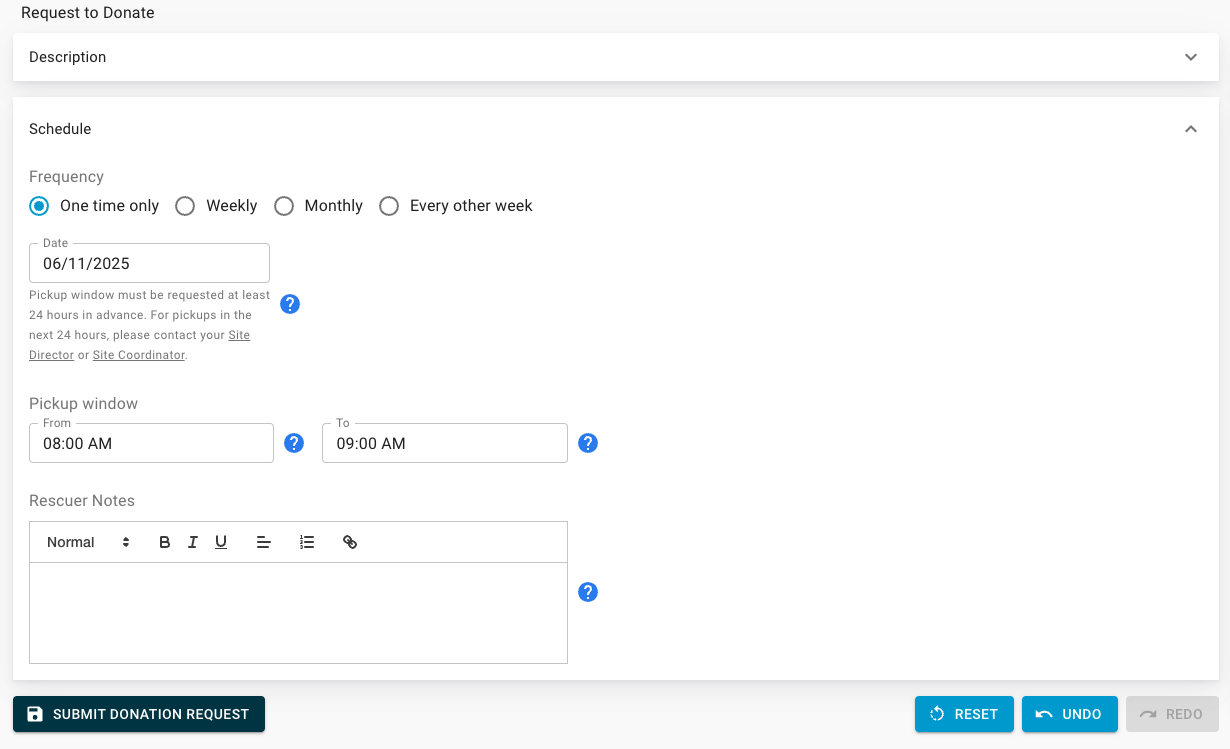Expand the Description section
This screenshot has height=749, width=1230.
[x=616, y=57]
